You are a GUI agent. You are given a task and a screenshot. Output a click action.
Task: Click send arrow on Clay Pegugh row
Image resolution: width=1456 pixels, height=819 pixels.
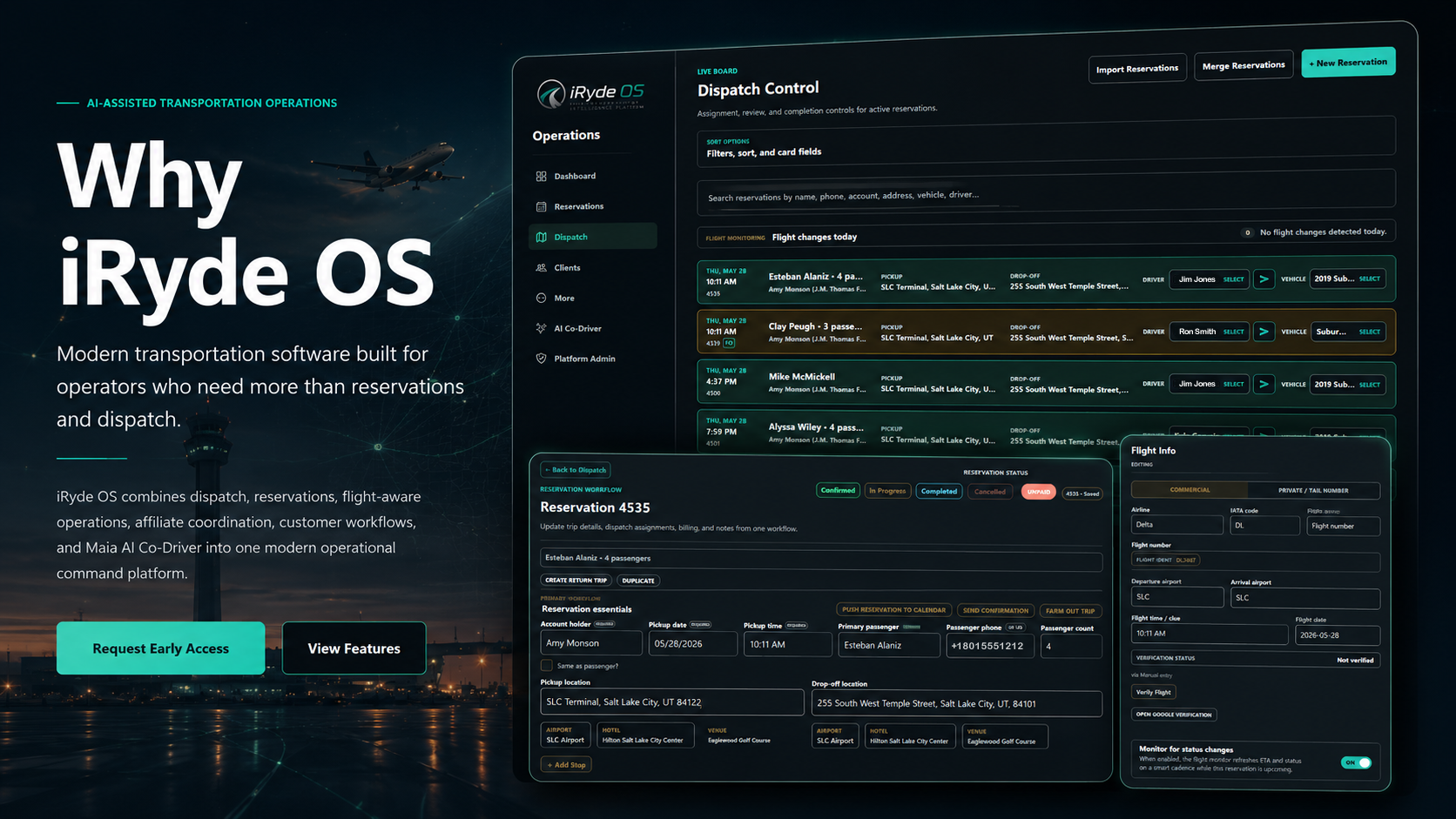1264,332
